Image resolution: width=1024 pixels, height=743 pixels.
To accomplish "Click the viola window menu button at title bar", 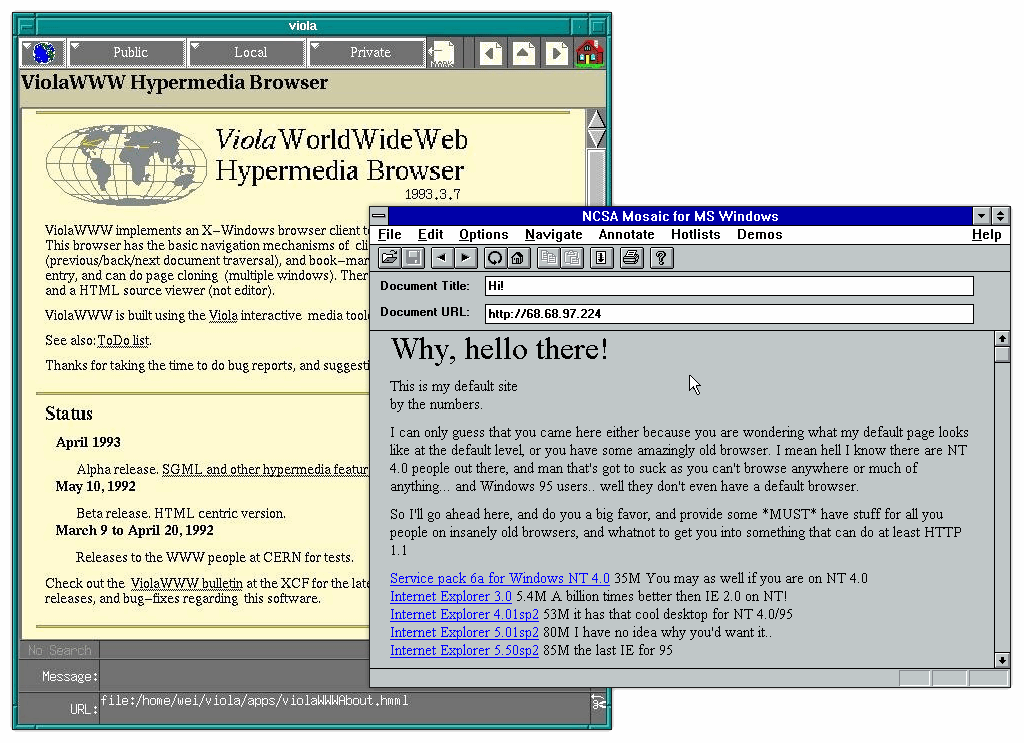I will pos(25,26).
